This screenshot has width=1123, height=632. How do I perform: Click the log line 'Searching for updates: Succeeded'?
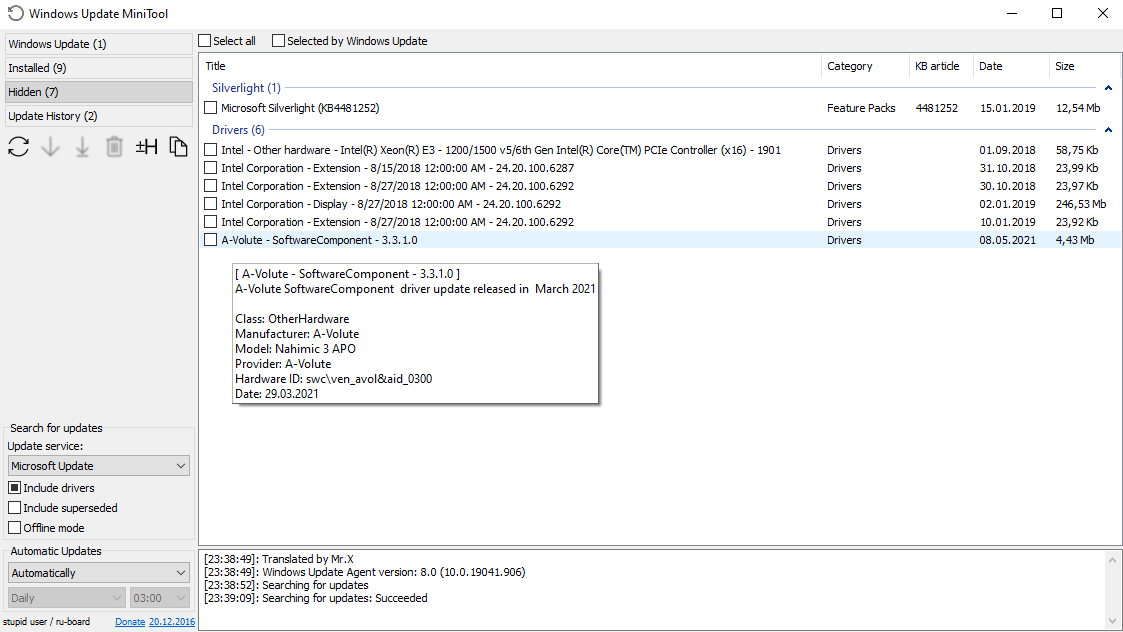[x=316, y=598]
